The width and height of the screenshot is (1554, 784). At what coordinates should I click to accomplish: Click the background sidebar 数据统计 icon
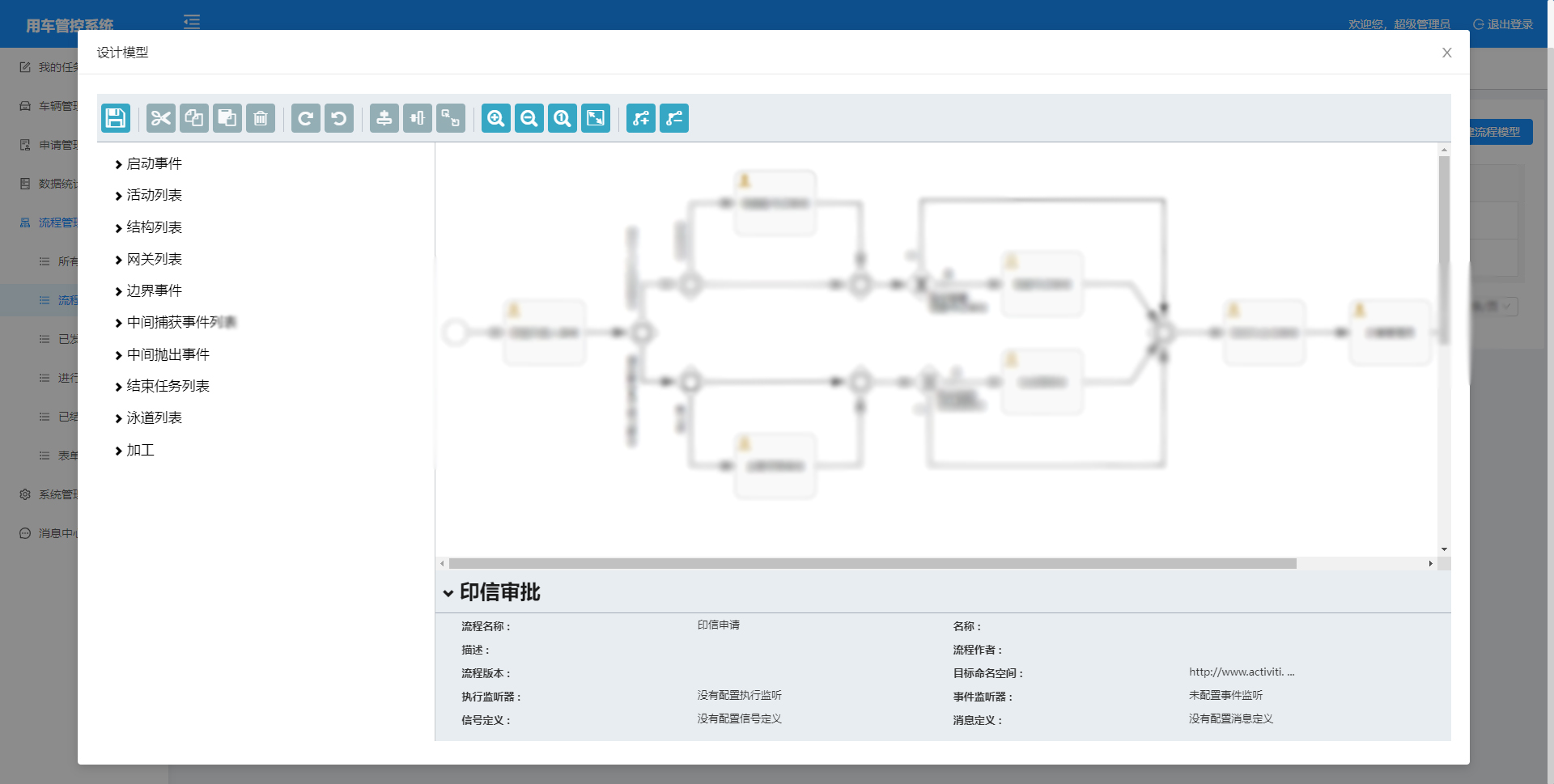click(x=25, y=184)
